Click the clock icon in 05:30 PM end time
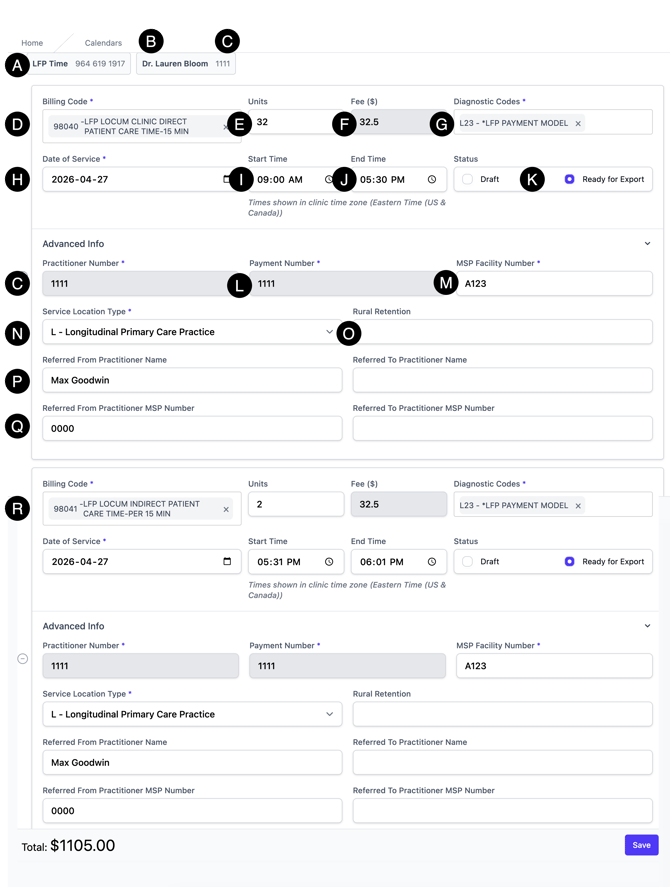 (x=432, y=180)
